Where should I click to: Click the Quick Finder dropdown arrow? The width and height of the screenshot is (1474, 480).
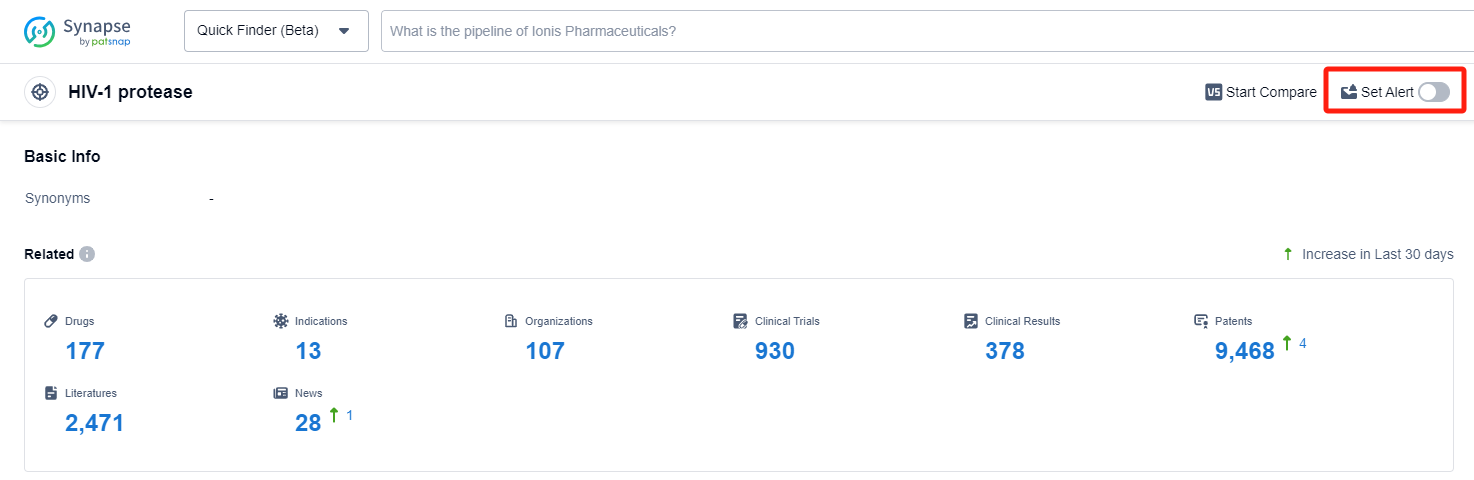[344, 31]
